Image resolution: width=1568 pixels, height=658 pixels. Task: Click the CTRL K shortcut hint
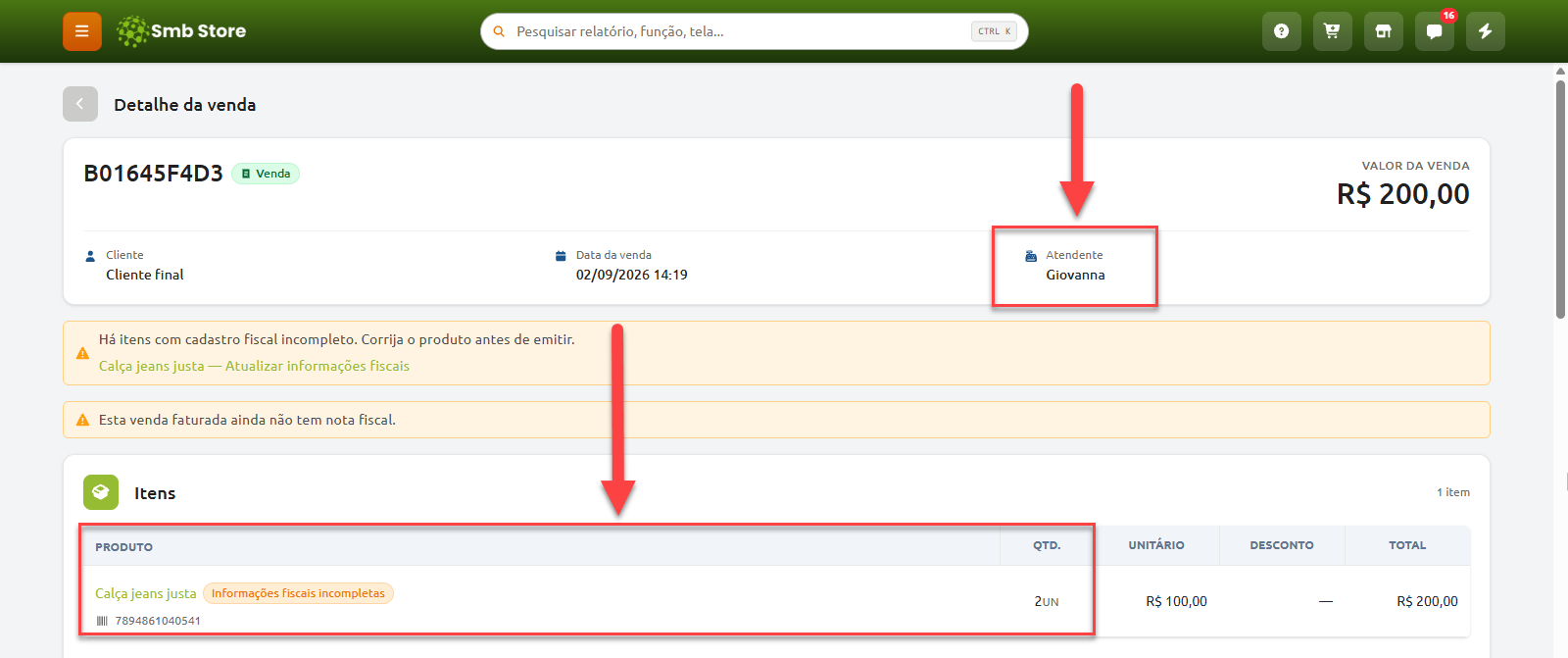pyautogui.click(x=994, y=31)
